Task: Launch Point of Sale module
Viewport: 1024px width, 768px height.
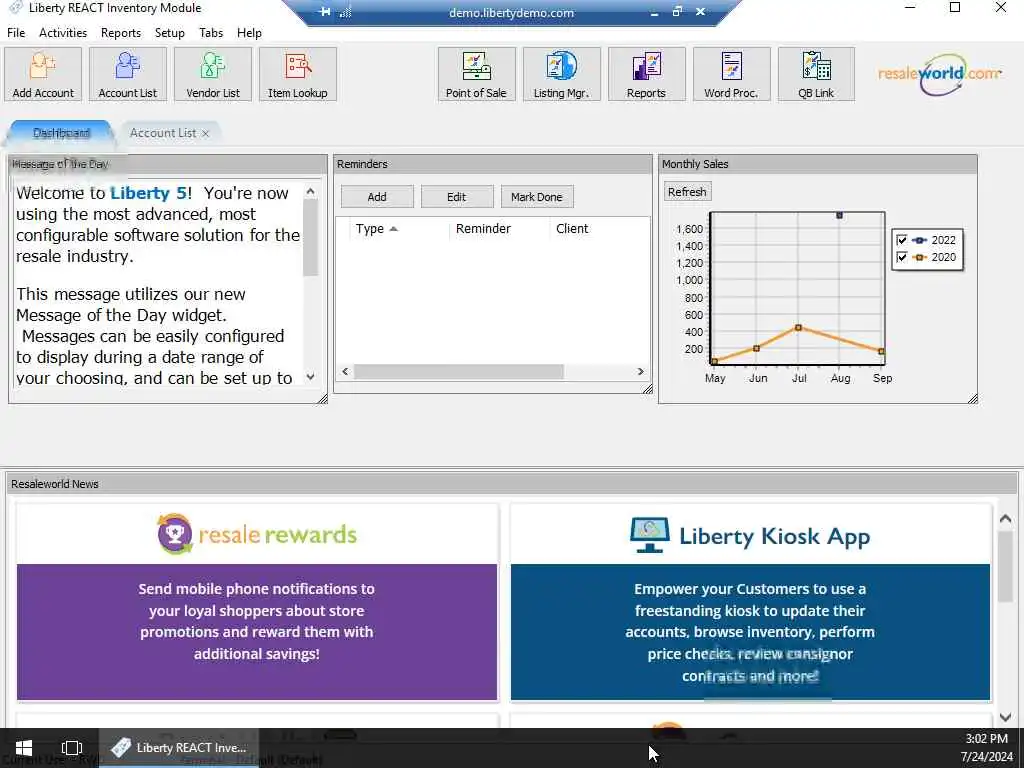Action: tap(476, 74)
